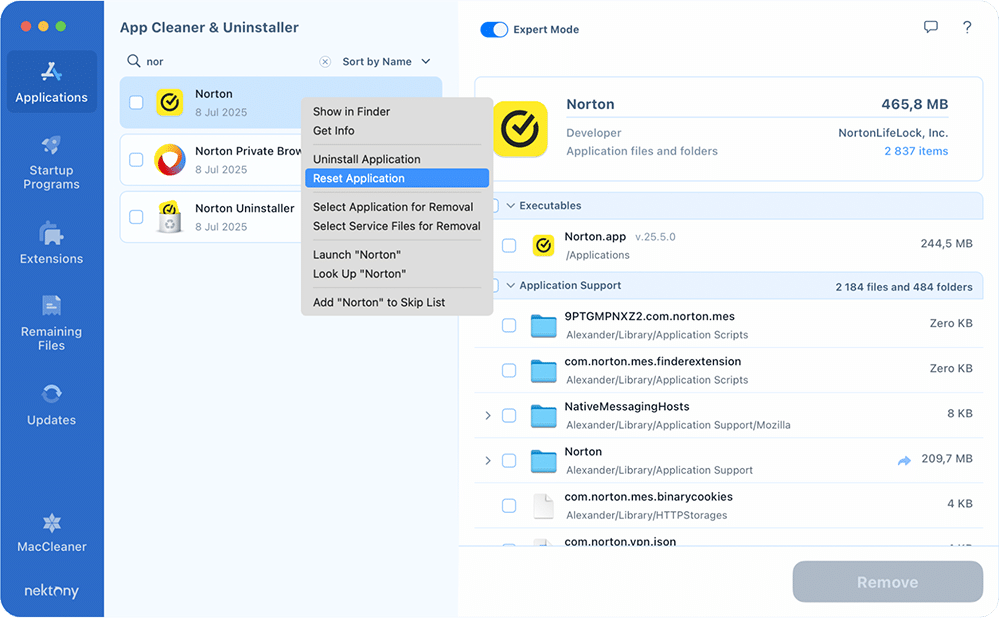The image size is (999, 618).
Task: Open MacCleaner from the sidebar
Action: click(x=52, y=533)
